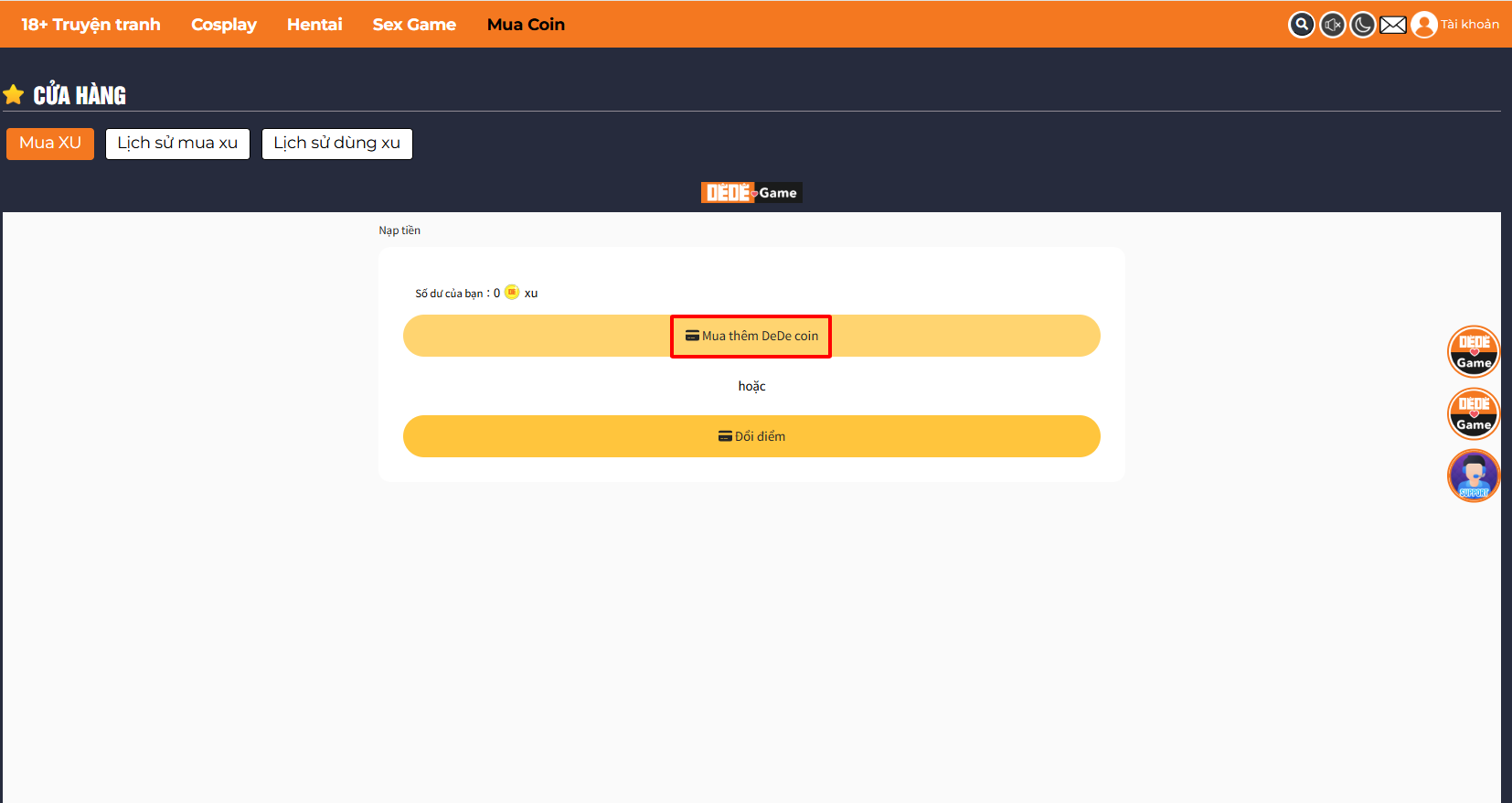Open the Cosplay menu item
This screenshot has height=803, width=1512.
point(224,25)
